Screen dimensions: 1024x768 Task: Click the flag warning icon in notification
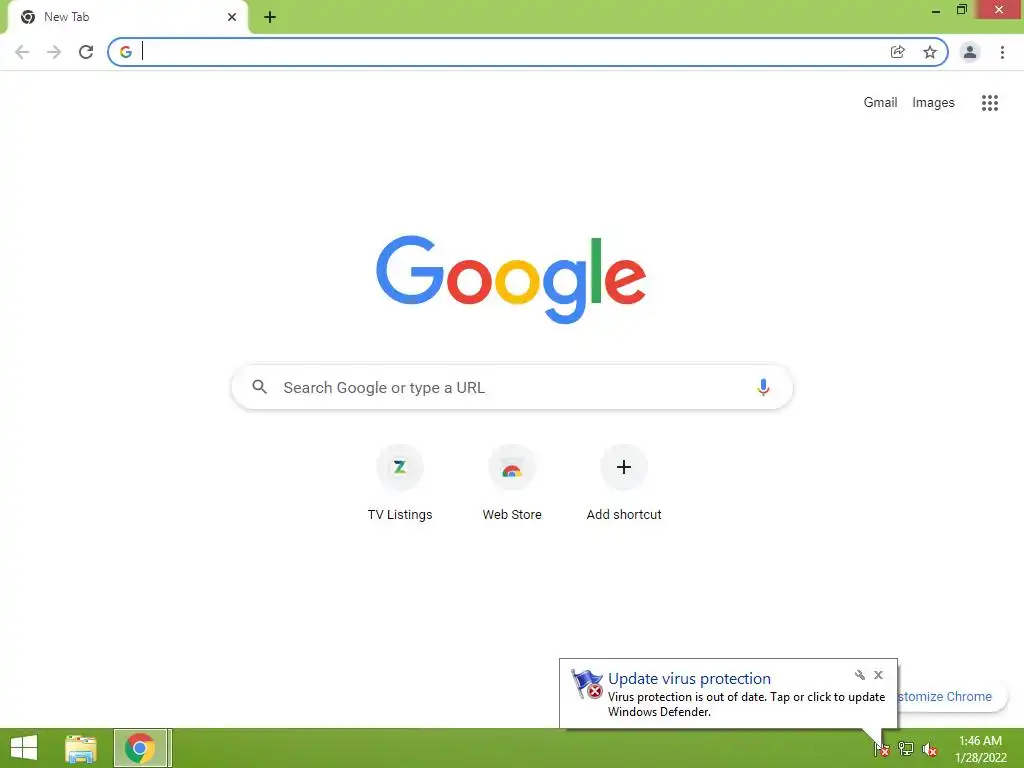(586, 684)
